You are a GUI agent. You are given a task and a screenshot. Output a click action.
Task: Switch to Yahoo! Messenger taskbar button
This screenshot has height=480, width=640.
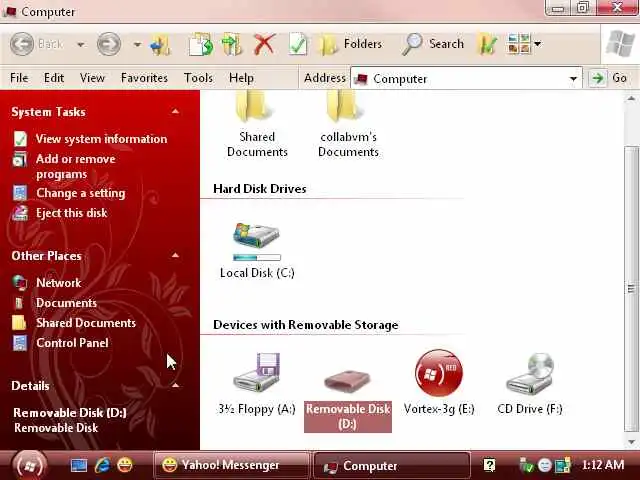pos(231,465)
